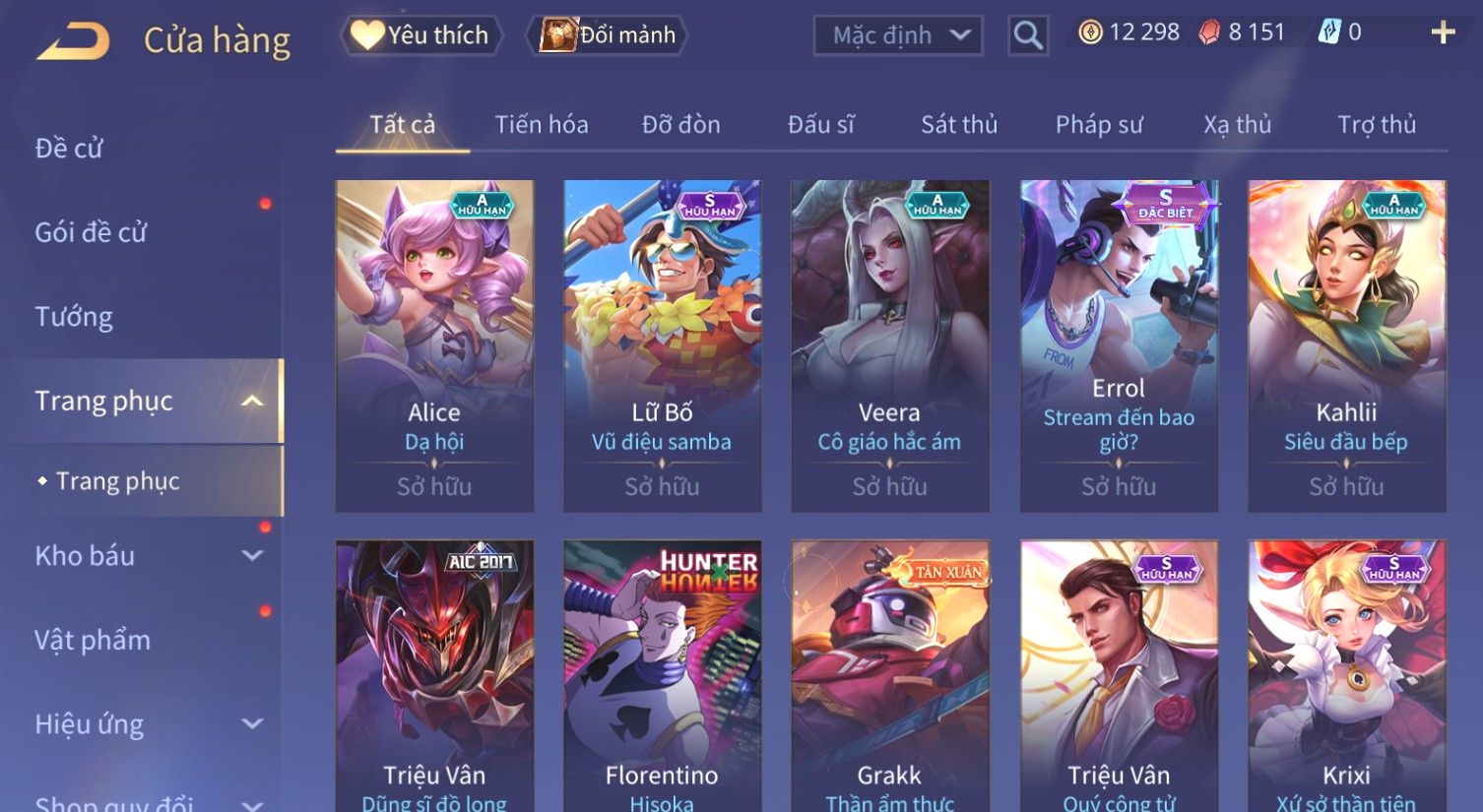Viewport: 1483px width, 812px height.
Task: Select the Alice Dạ hội skin card
Action: pyautogui.click(x=434, y=345)
